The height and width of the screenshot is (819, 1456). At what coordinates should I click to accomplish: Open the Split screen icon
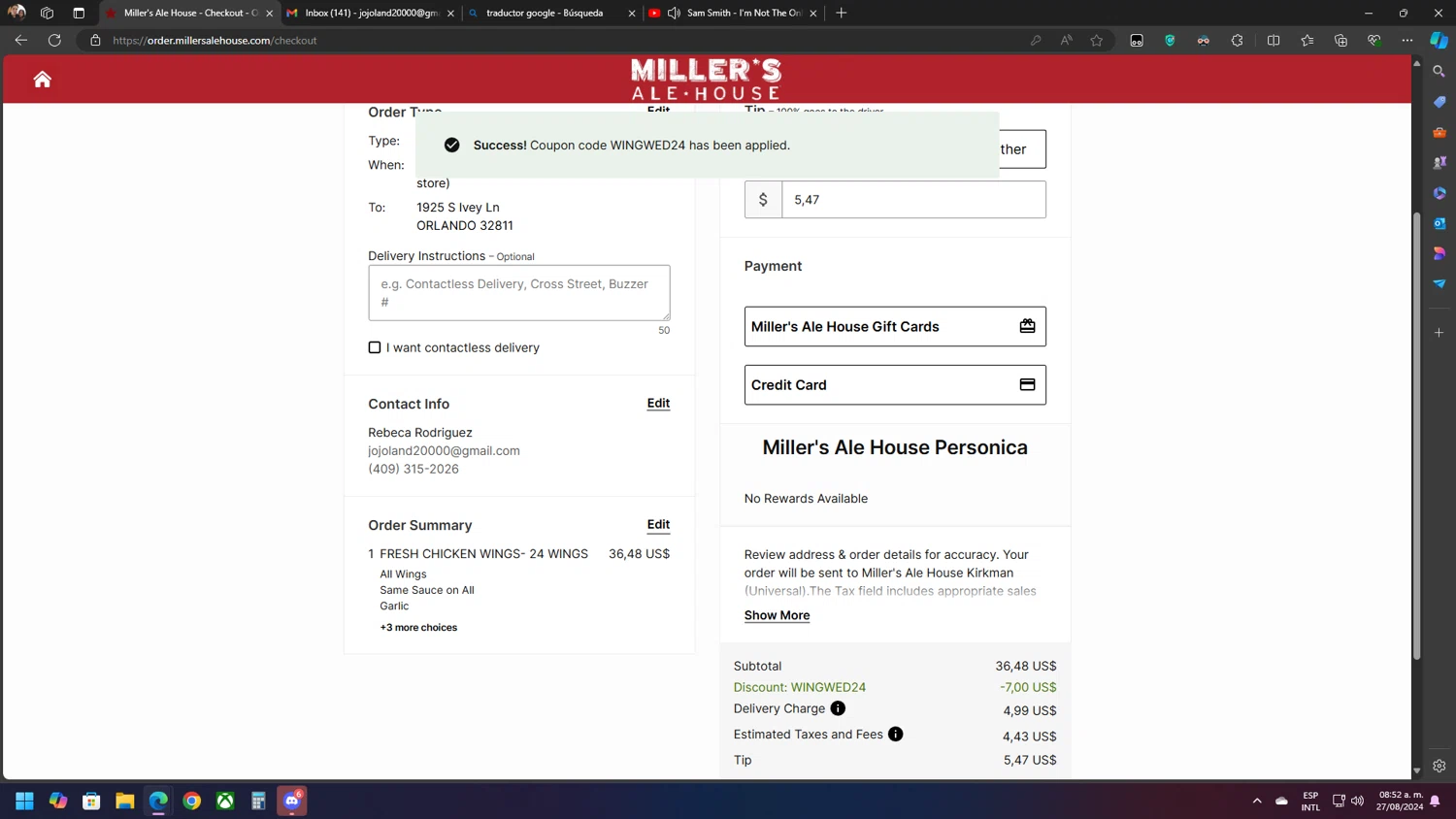pos(1274,40)
